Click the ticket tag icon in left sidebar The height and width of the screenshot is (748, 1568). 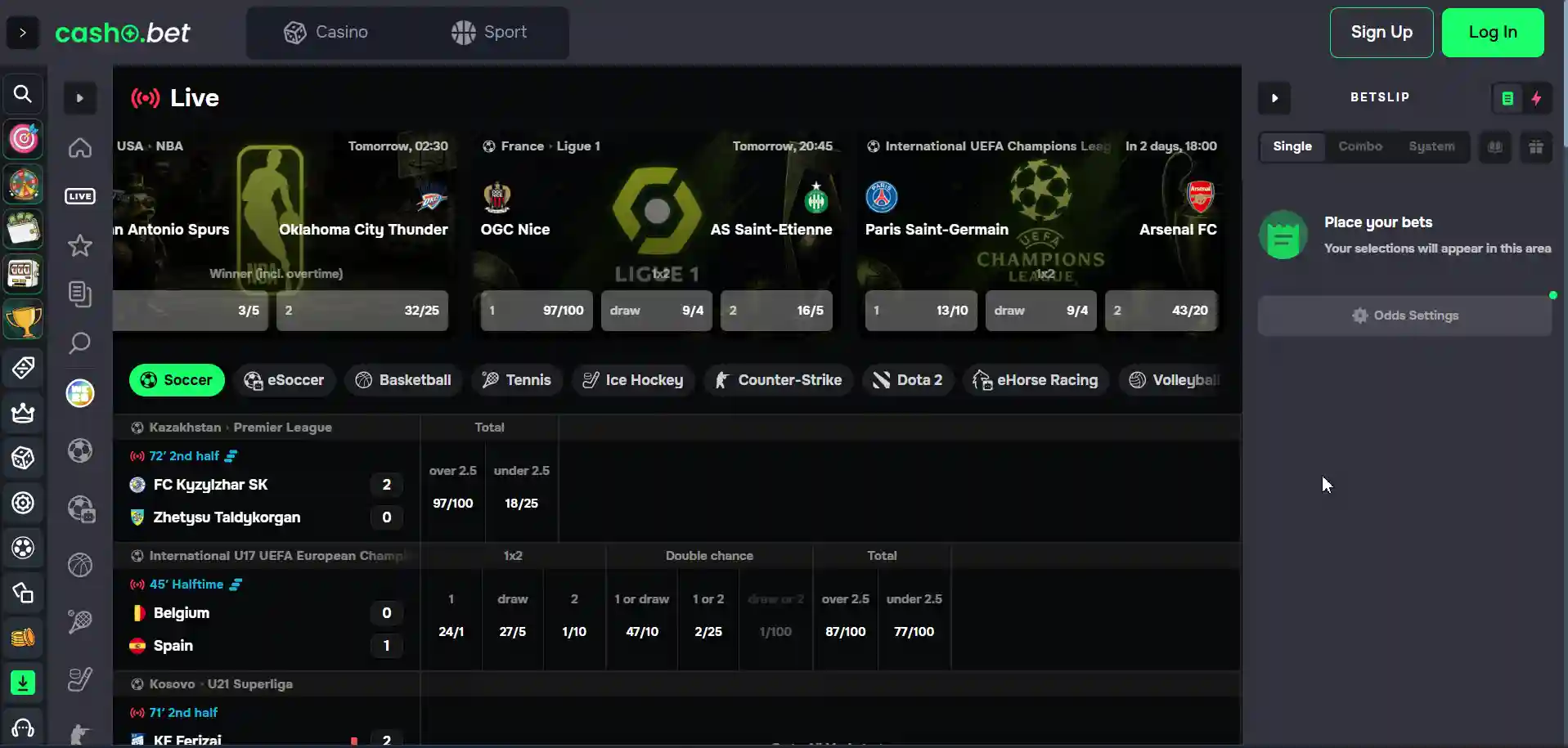23,367
